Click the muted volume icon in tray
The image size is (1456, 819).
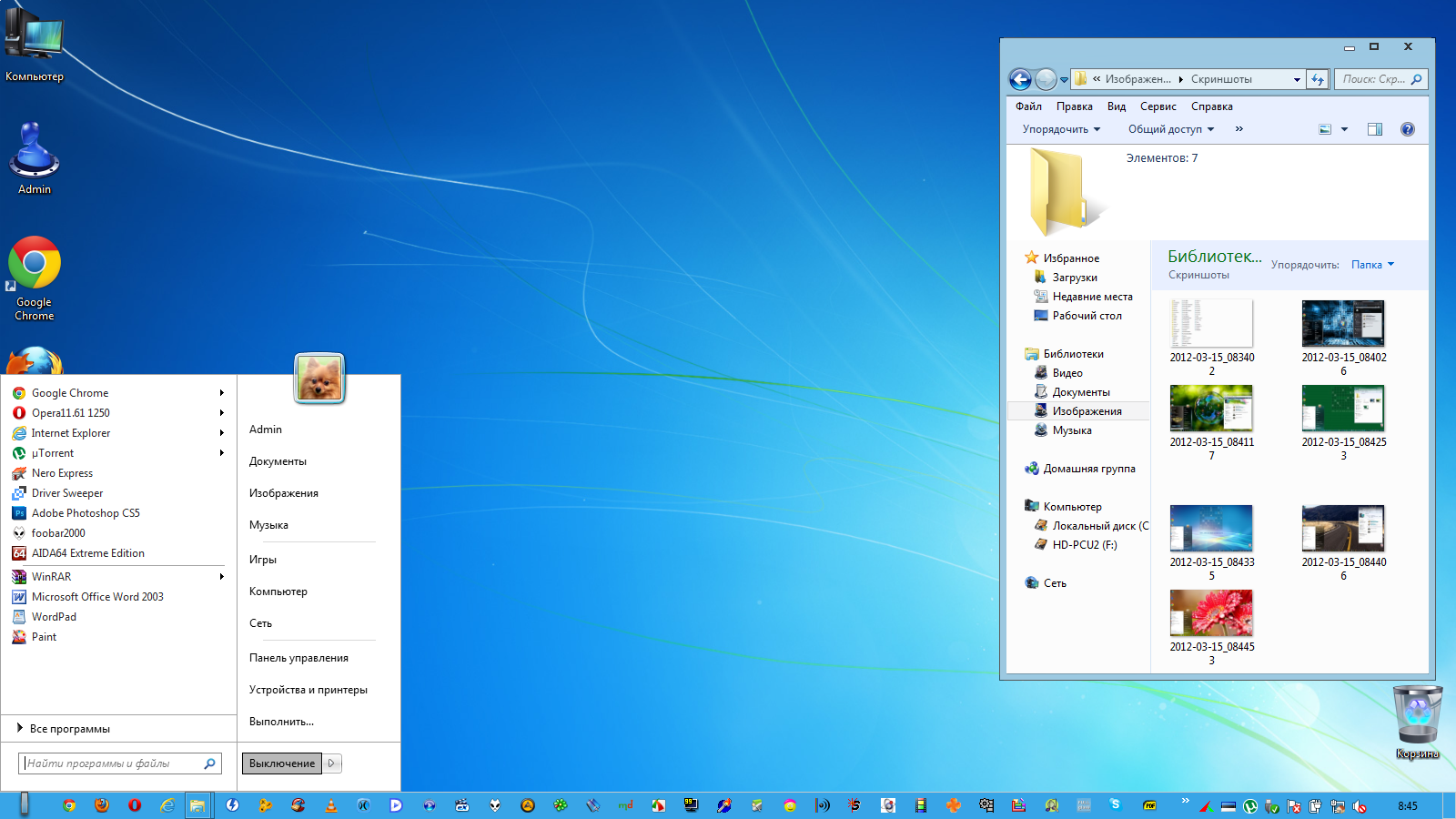(1360, 806)
